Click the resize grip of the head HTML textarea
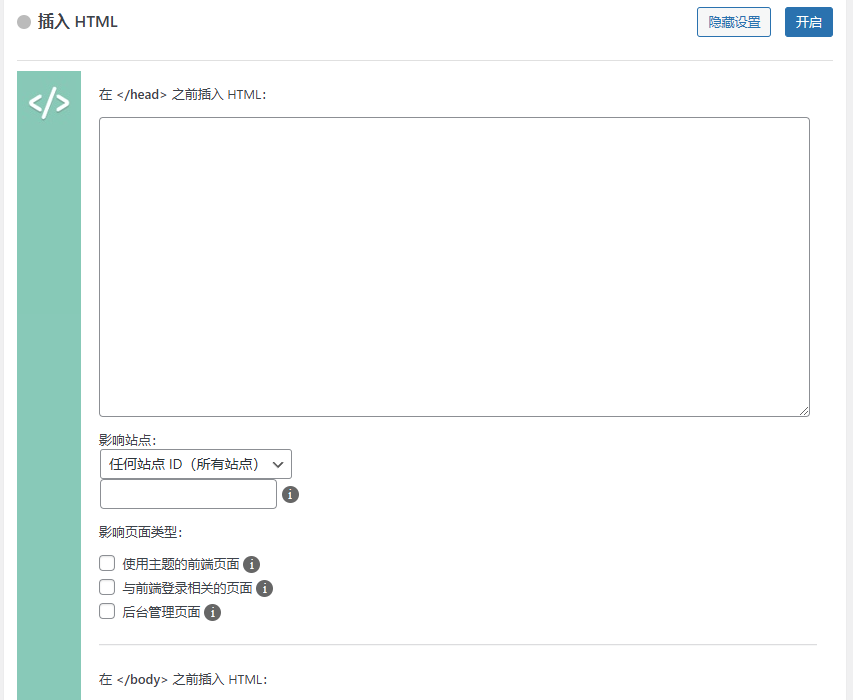The height and width of the screenshot is (700, 853). click(x=806, y=410)
